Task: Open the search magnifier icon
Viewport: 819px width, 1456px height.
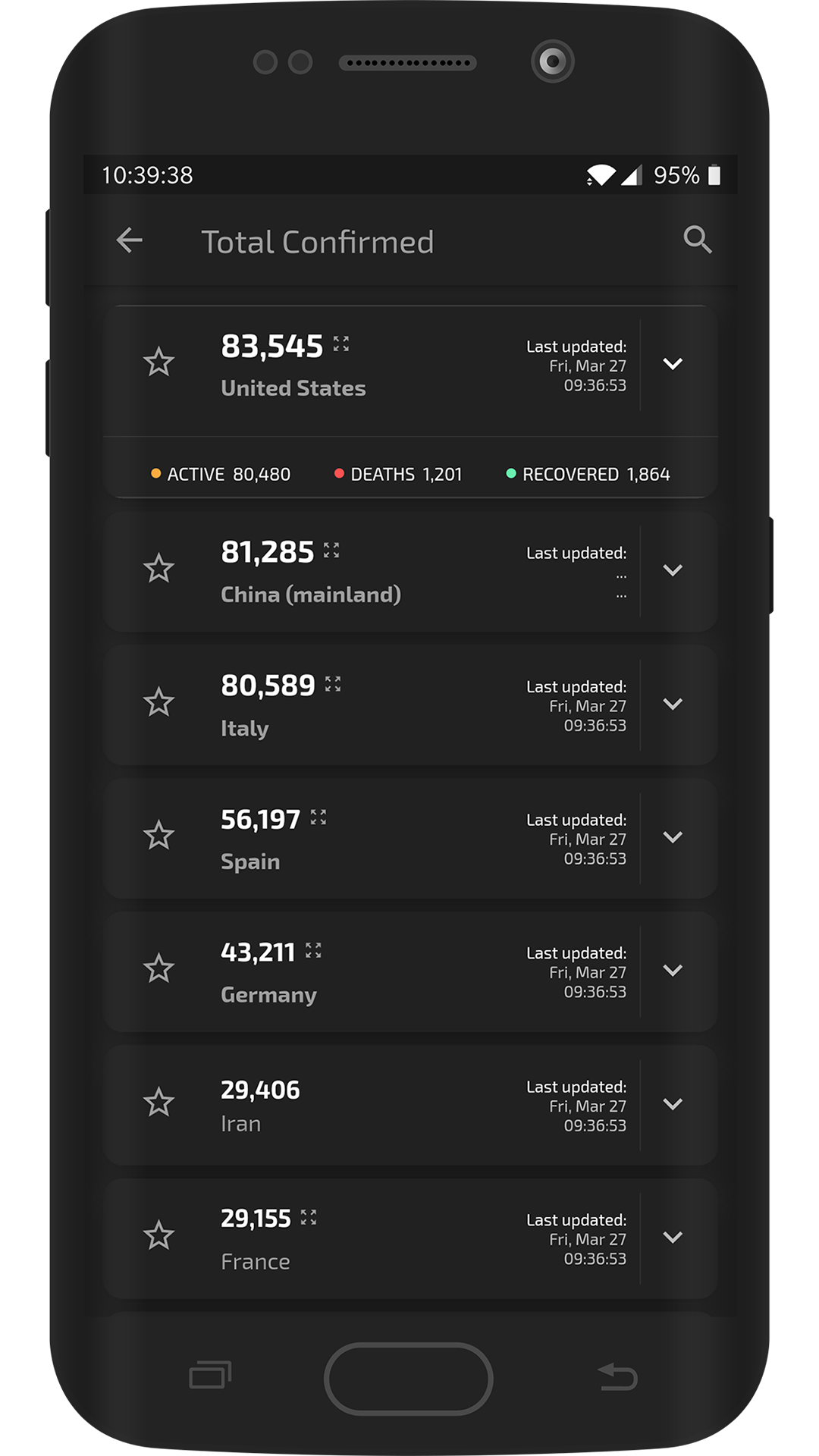Action: click(x=697, y=240)
